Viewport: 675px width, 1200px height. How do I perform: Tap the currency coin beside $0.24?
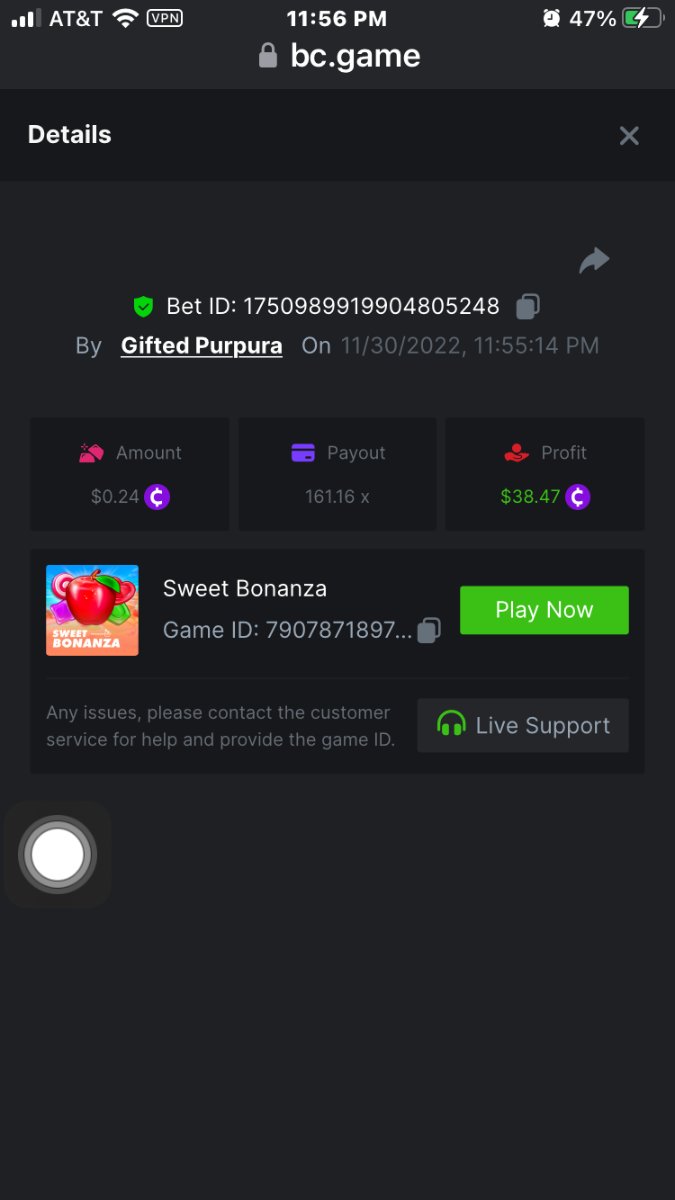pos(157,496)
